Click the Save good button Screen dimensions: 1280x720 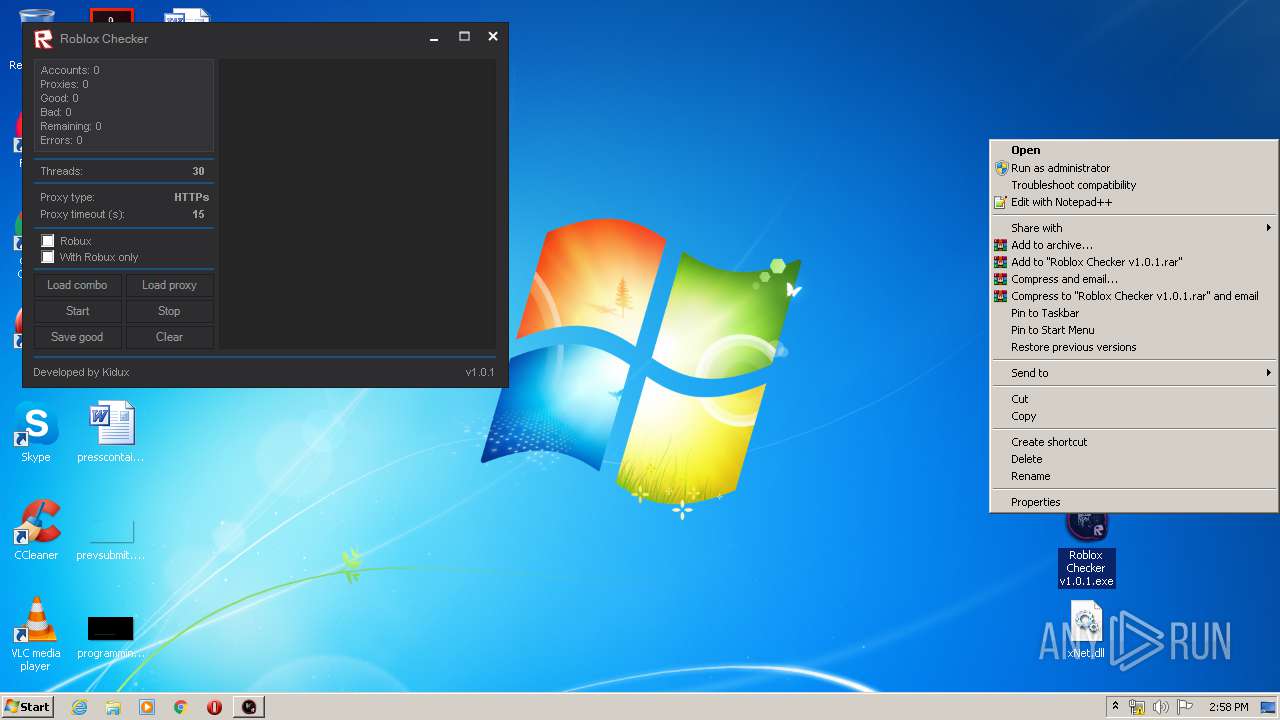pyautogui.click(x=77, y=337)
